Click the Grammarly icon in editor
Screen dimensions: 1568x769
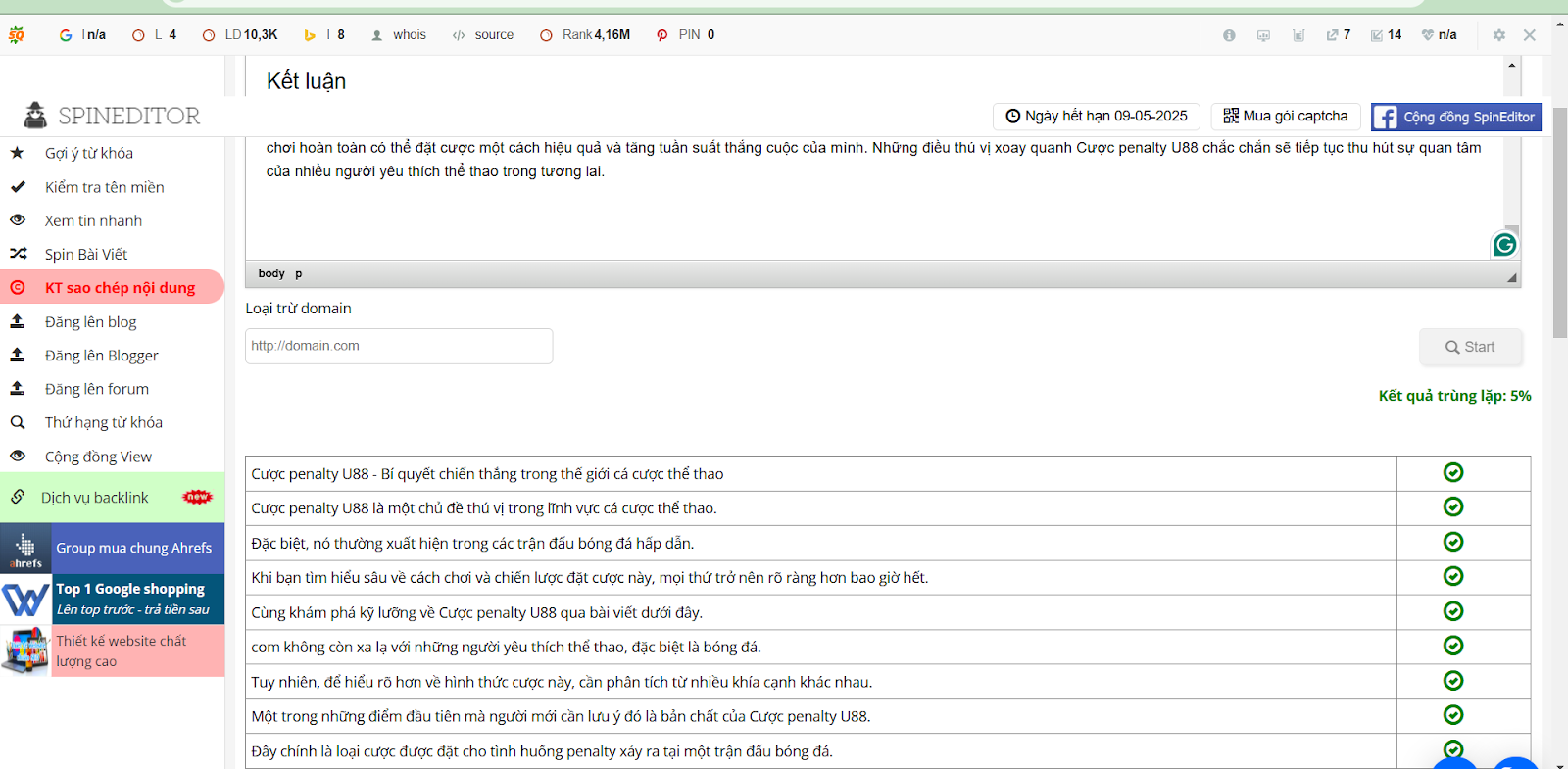[x=1504, y=245]
